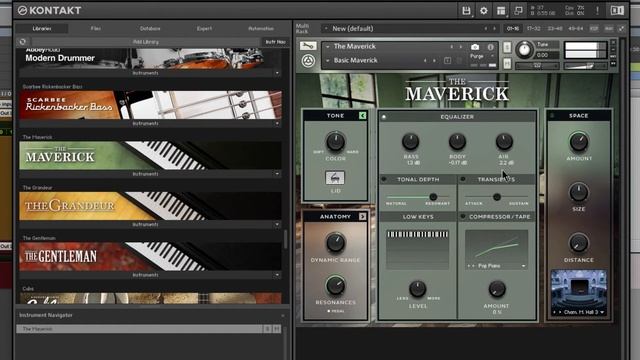Open the workspace layout panel icon
Screen dimensions: 640x360
click(501, 11)
